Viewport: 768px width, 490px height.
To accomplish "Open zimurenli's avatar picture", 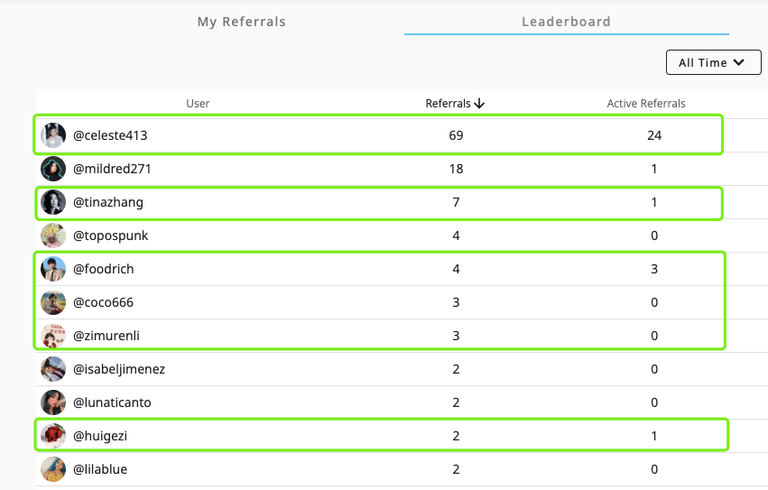I will click(x=53, y=336).
